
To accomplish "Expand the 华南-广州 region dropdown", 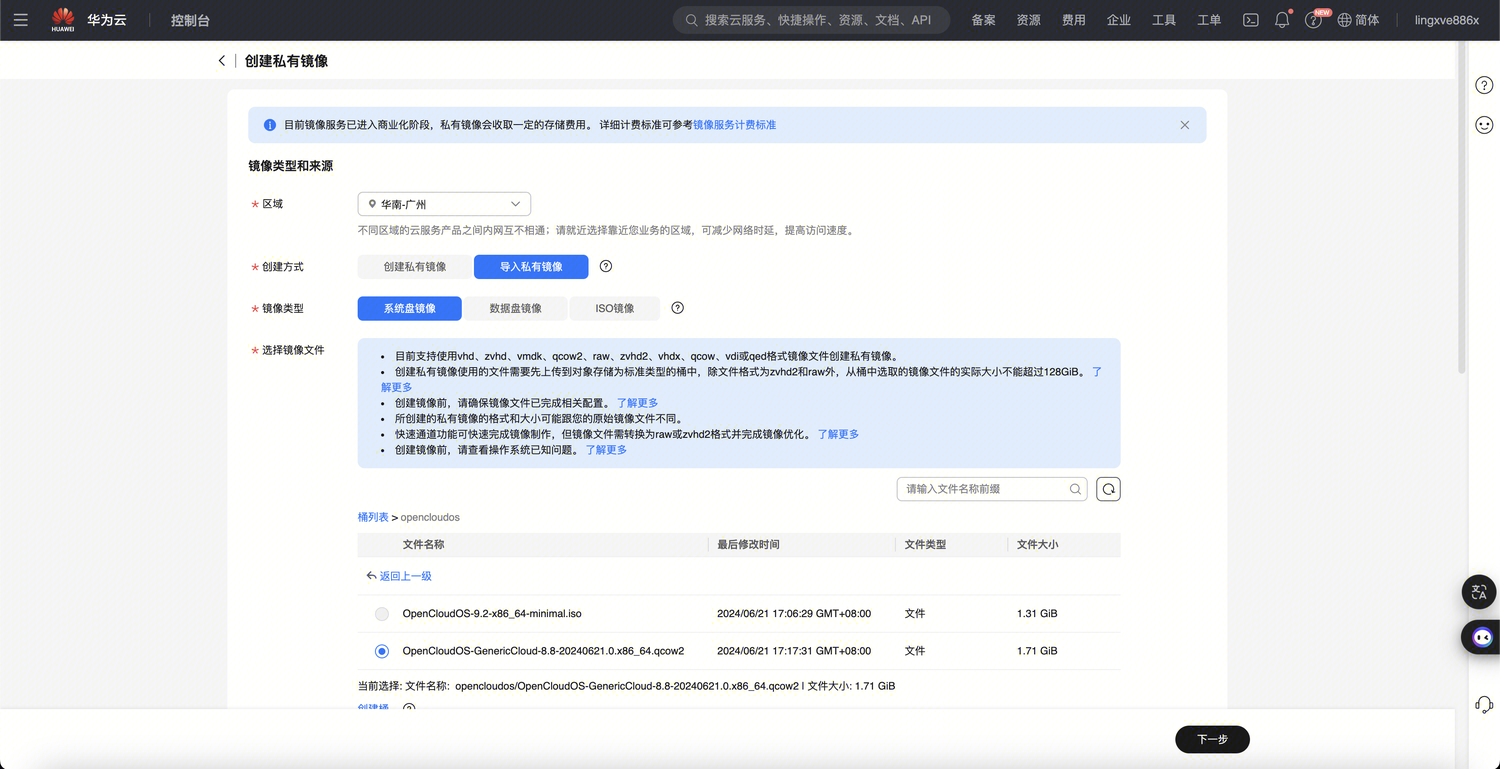I will [x=444, y=204].
